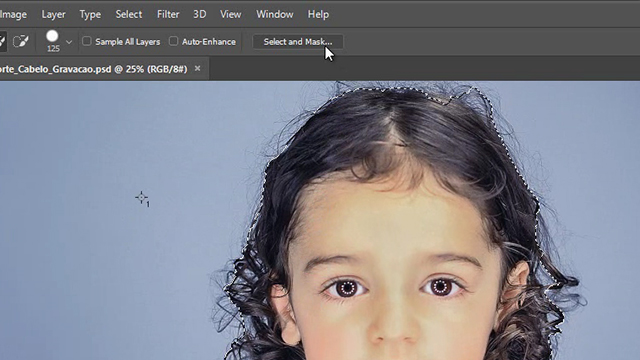The width and height of the screenshot is (640, 360).
Task: Open the View menu
Action: click(231, 14)
